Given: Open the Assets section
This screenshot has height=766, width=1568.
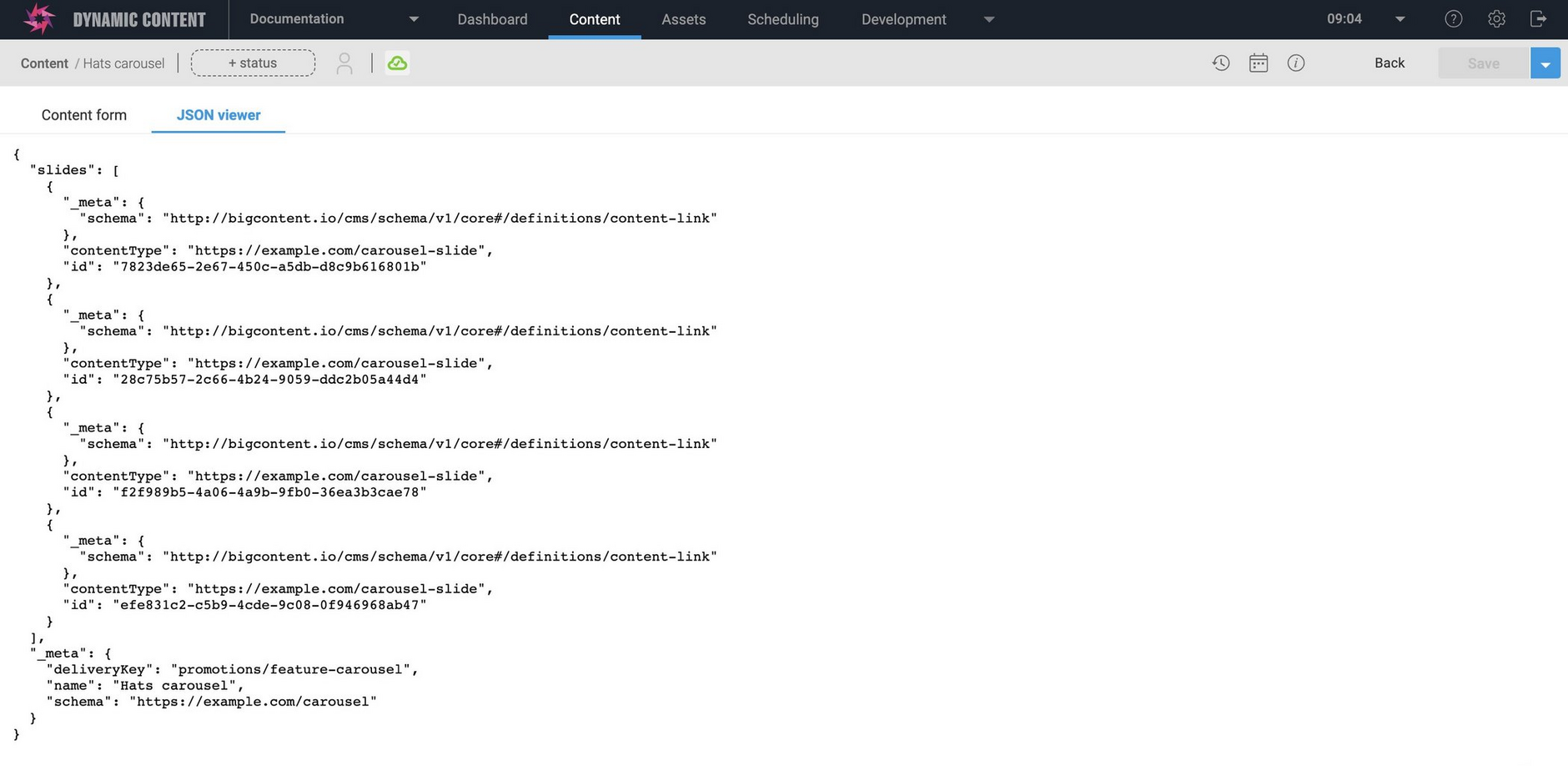Looking at the screenshot, I should pyautogui.click(x=683, y=19).
